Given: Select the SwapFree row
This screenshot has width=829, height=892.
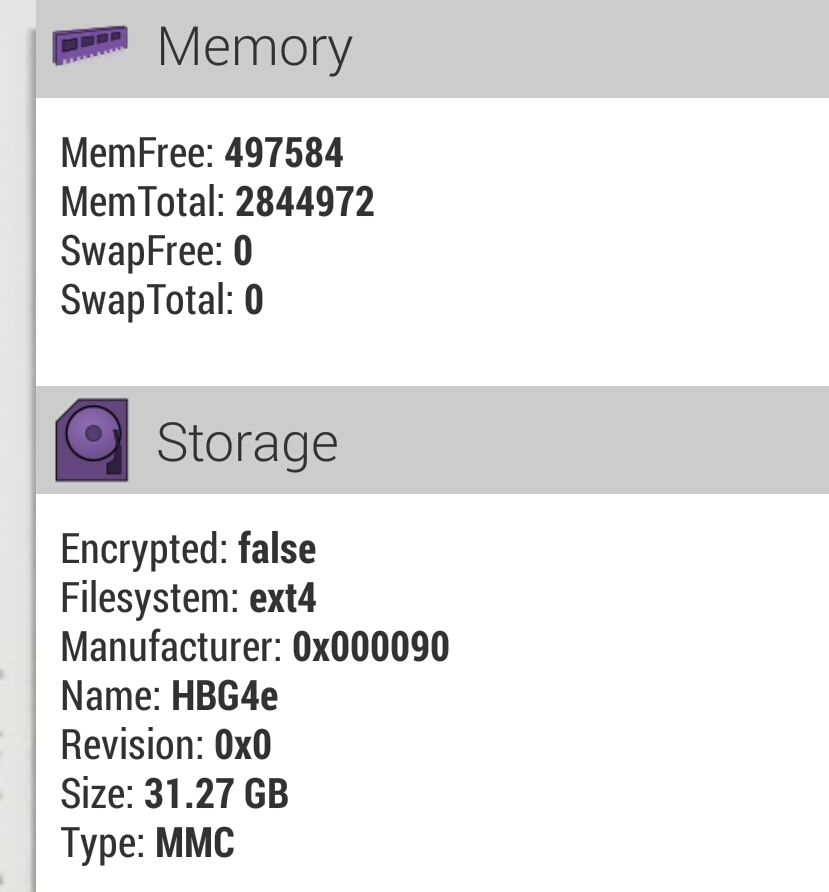Looking at the screenshot, I should pos(156,251).
